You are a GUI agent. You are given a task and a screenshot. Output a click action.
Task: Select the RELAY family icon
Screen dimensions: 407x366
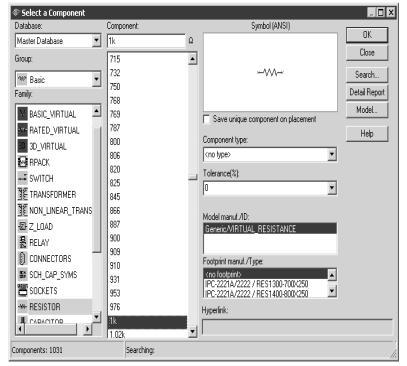[x=22, y=242]
